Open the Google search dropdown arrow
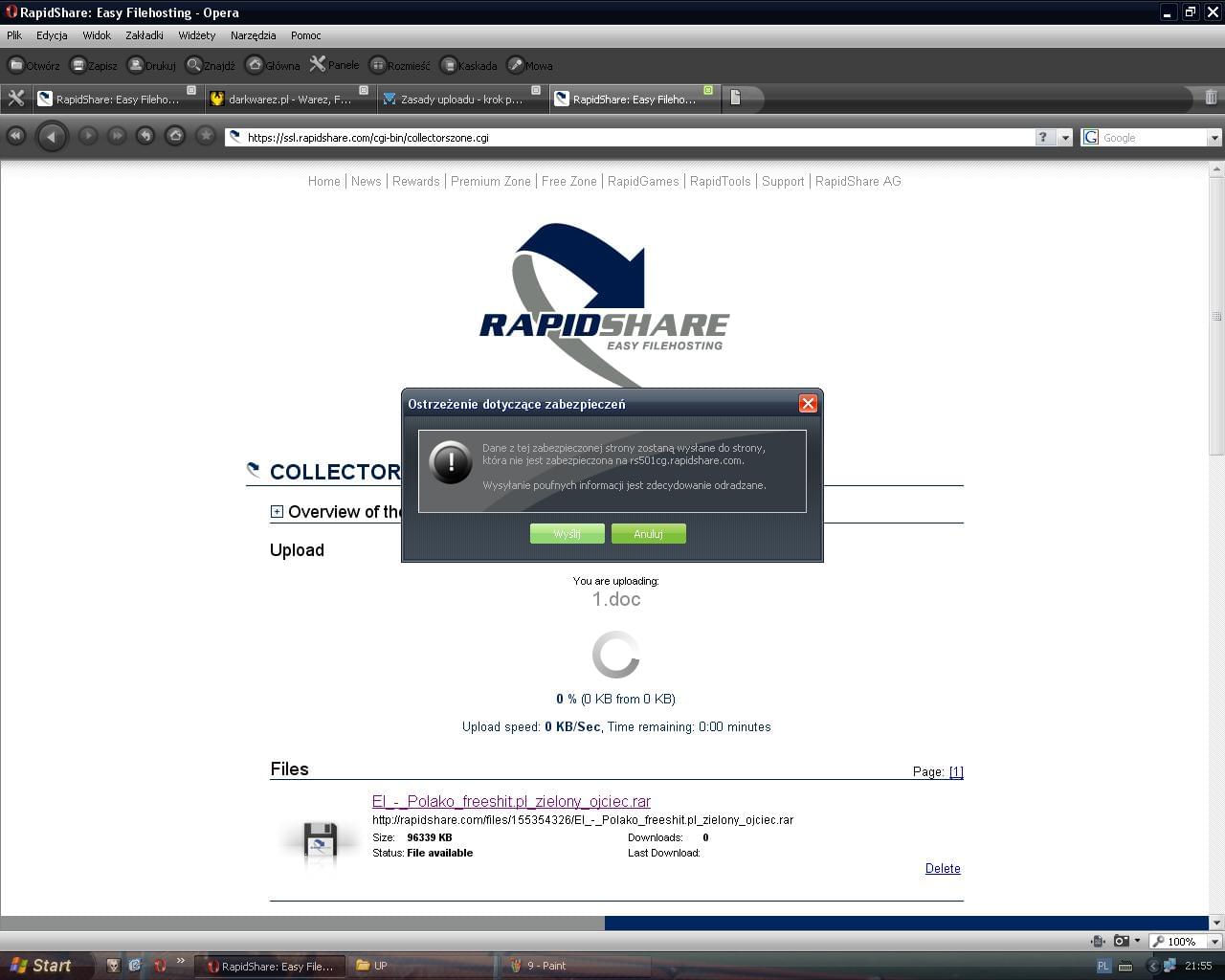Image resolution: width=1225 pixels, height=980 pixels. click(x=1214, y=137)
